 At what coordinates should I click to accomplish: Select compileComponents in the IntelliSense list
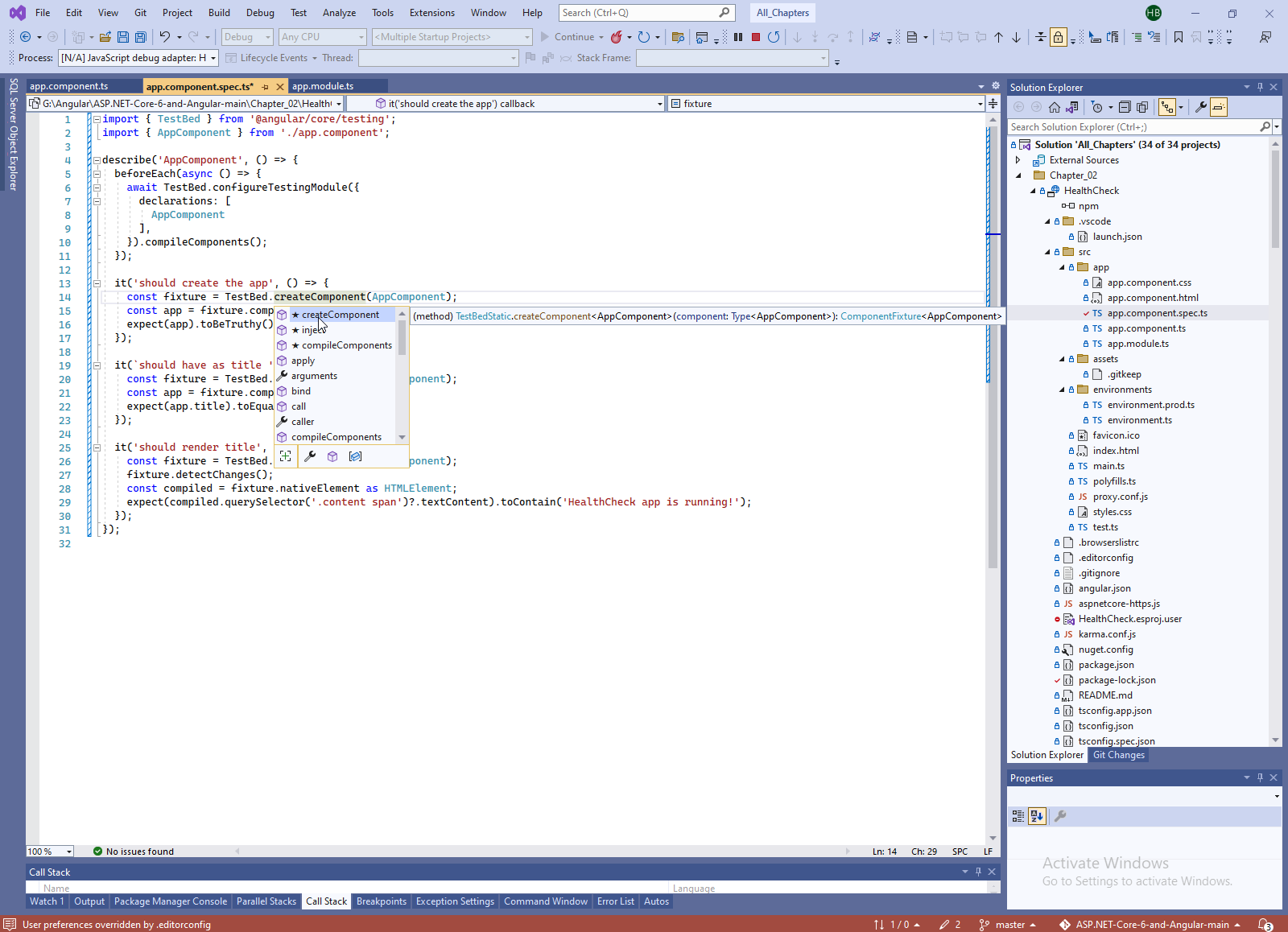pyautogui.click(x=346, y=345)
